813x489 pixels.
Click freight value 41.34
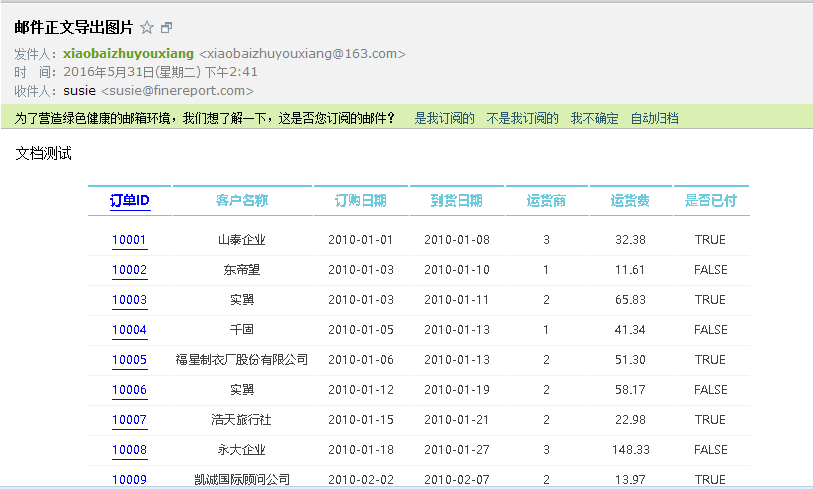[x=630, y=330]
